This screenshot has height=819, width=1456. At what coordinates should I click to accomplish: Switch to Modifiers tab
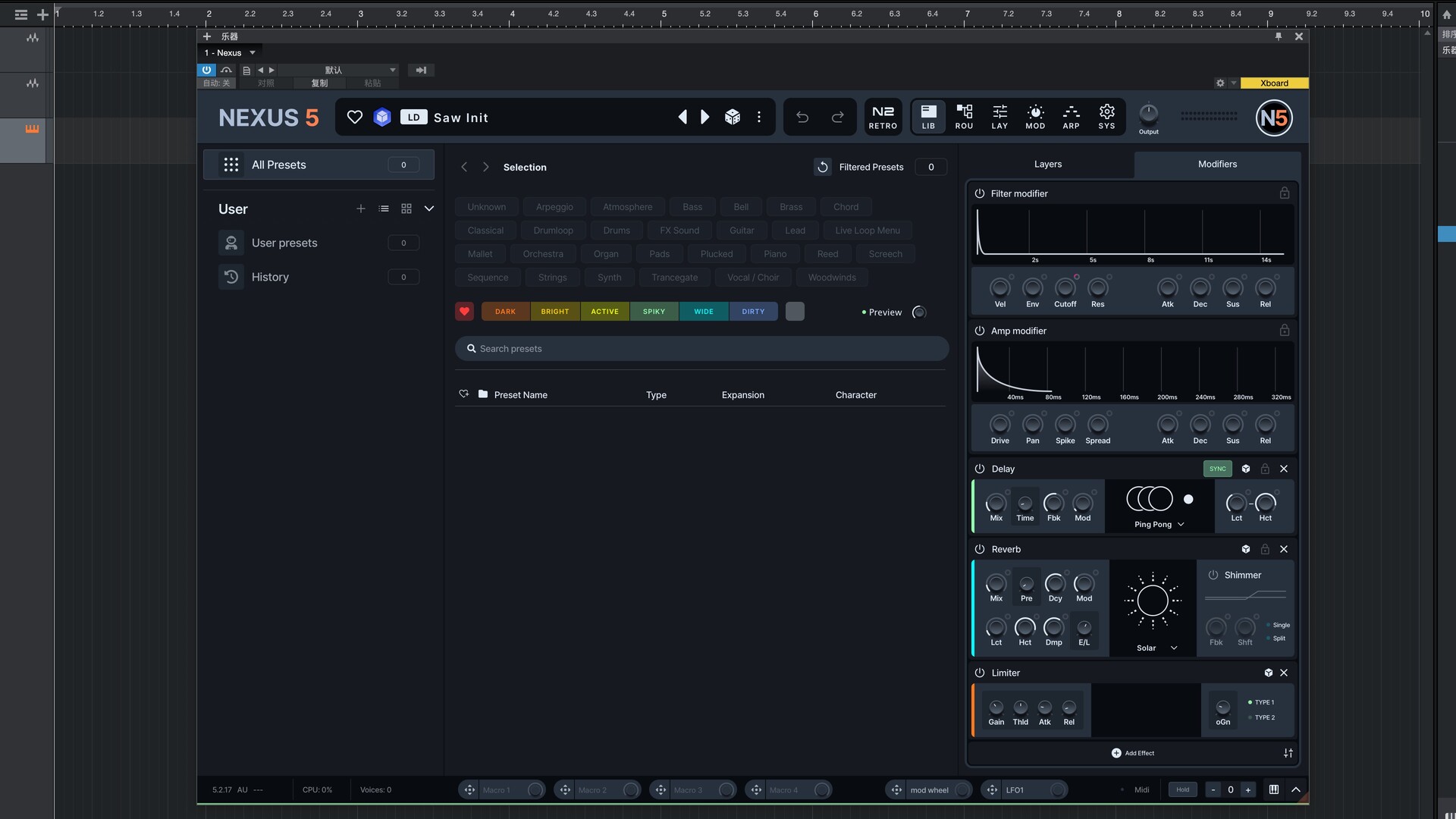(x=1217, y=164)
